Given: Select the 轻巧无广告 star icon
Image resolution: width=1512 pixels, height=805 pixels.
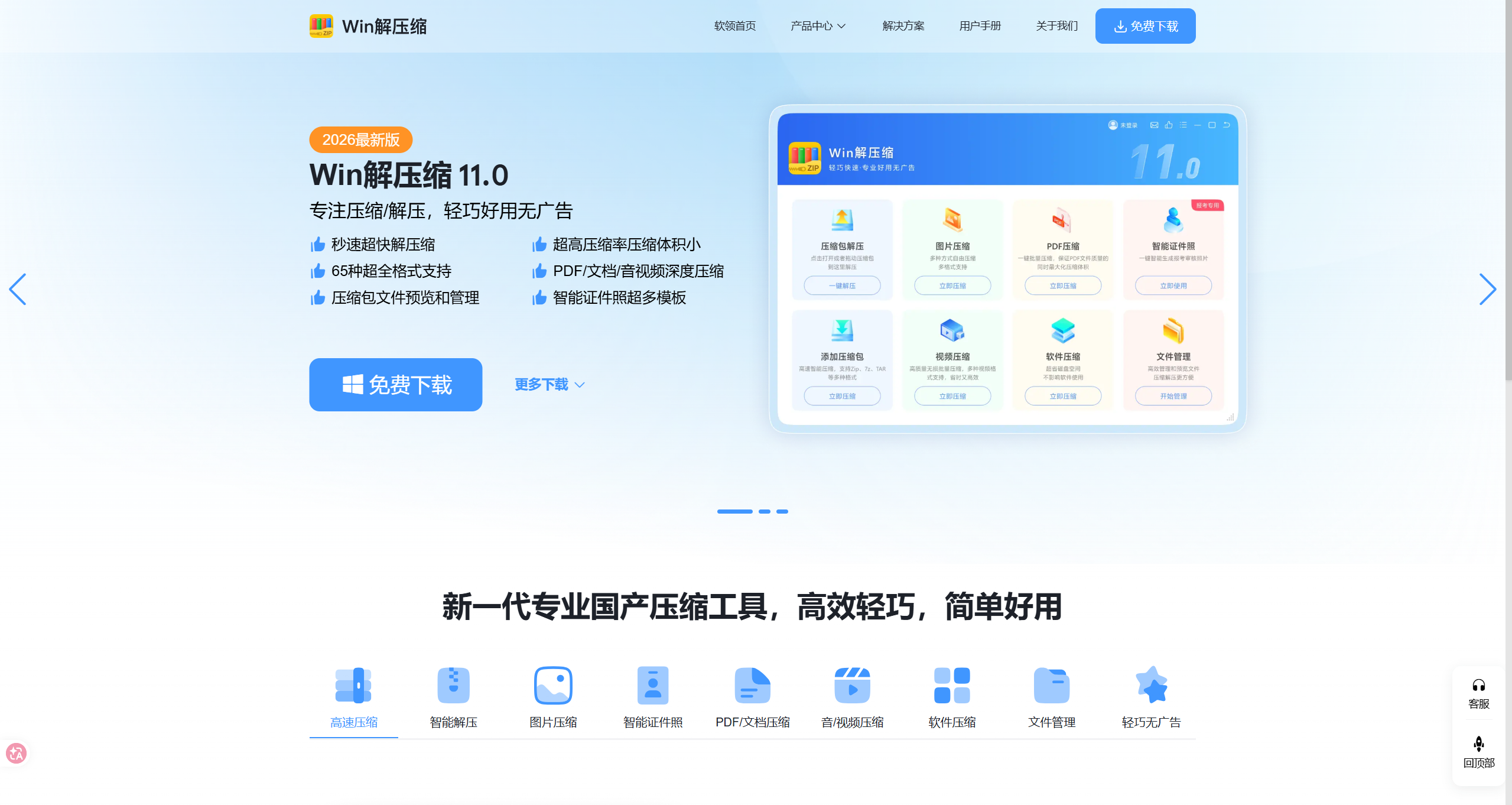Looking at the screenshot, I should click(x=1152, y=686).
